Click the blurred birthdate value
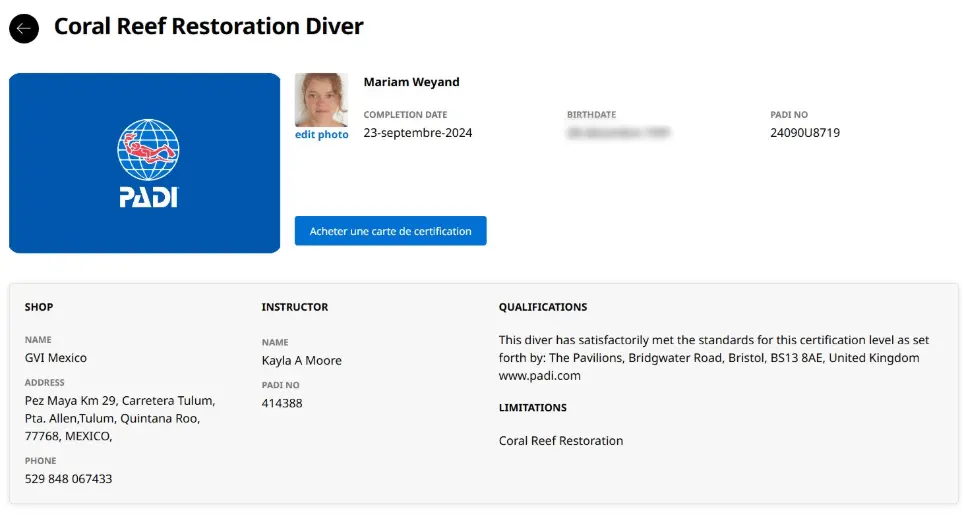The height and width of the screenshot is (514, 962). pyautogui.click(x=617, y=133)
